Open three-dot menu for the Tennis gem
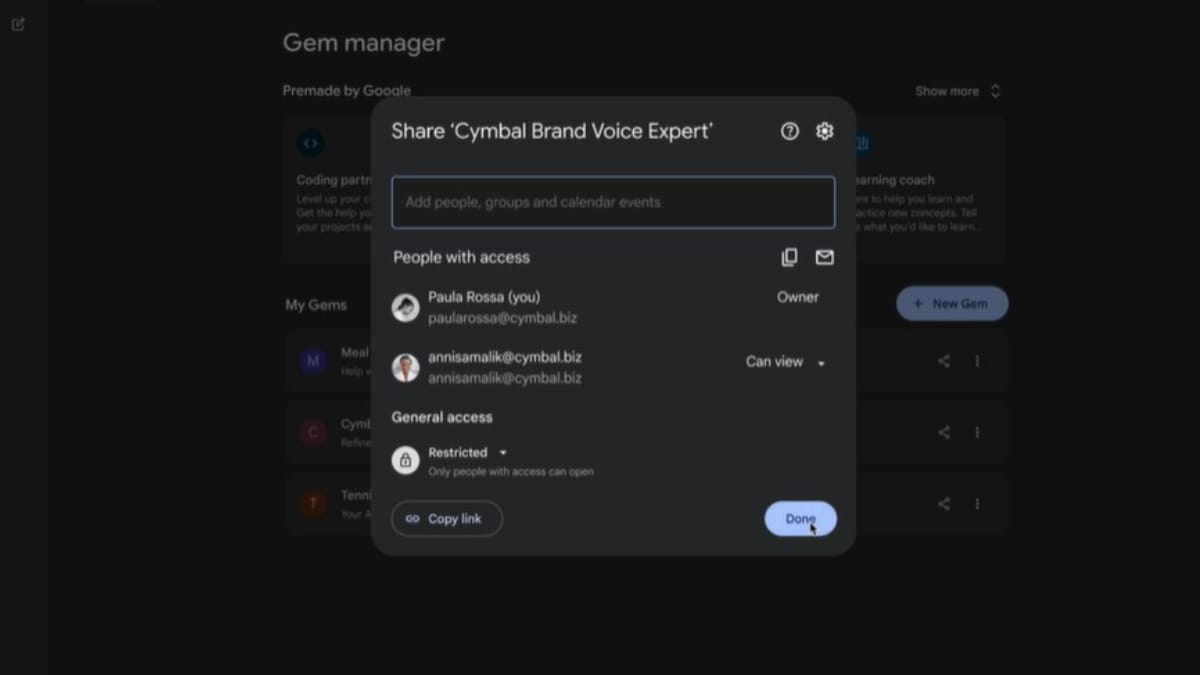1200x675 pixels. pyautogui.click(x=977, y=504)
